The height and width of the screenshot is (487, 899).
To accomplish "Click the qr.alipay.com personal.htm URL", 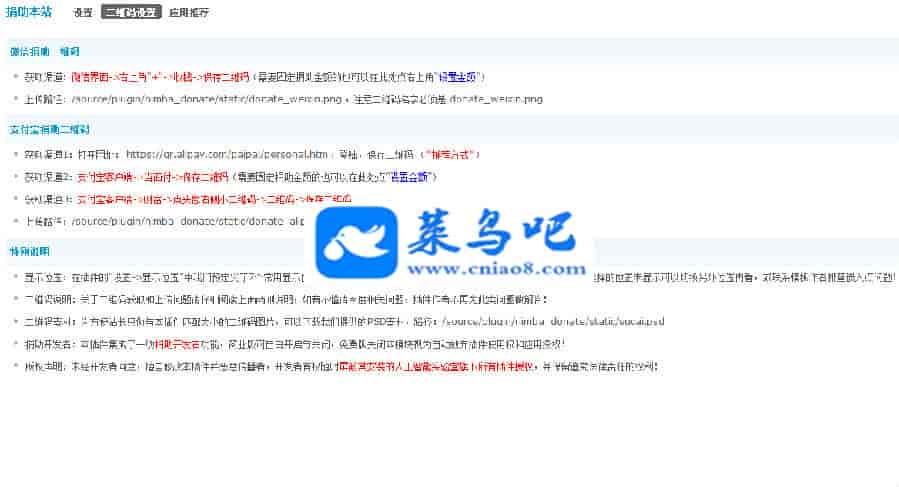I will point(226,154).
